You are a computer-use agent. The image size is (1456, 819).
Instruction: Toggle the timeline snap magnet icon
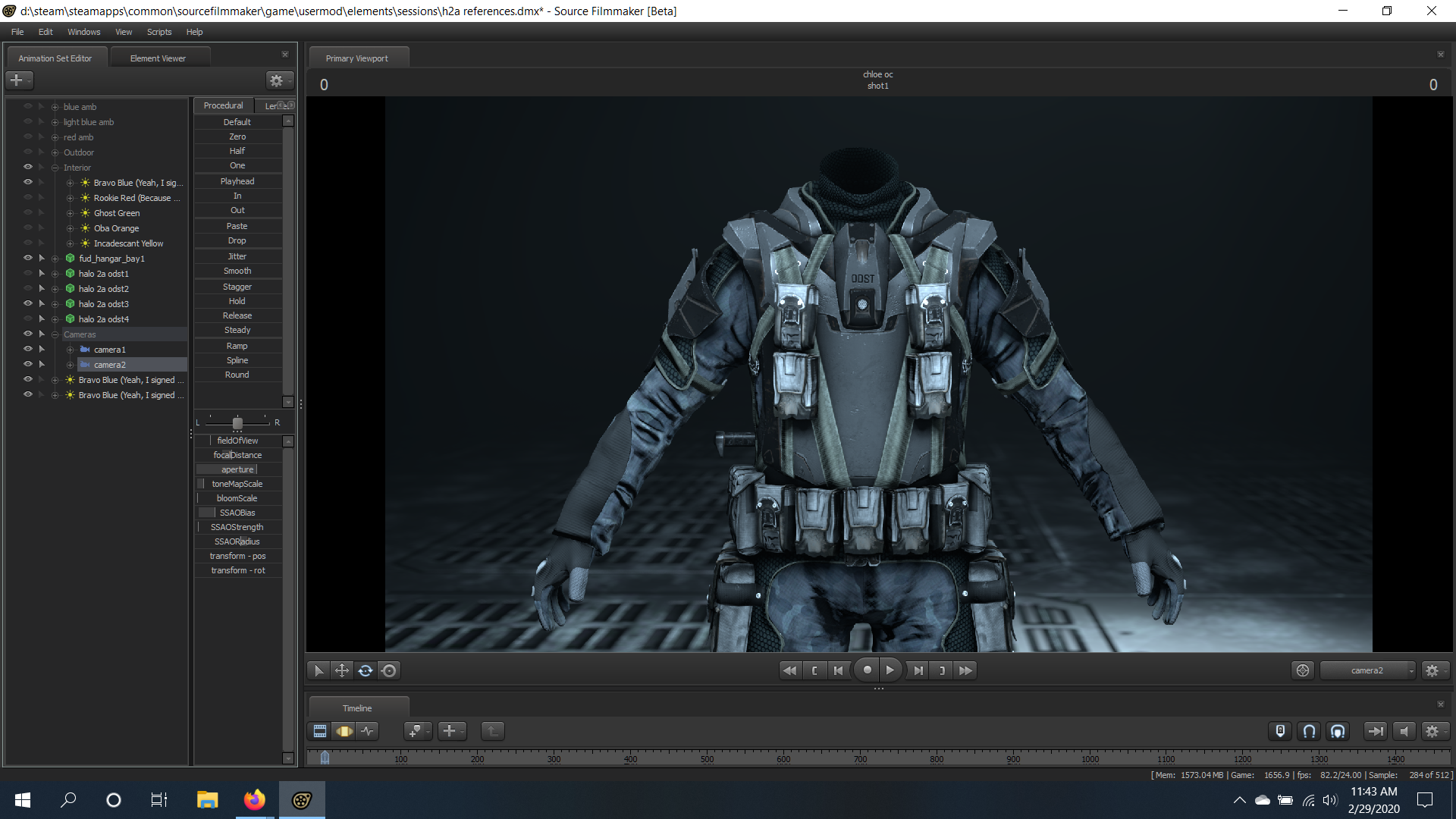[1309, 731]
